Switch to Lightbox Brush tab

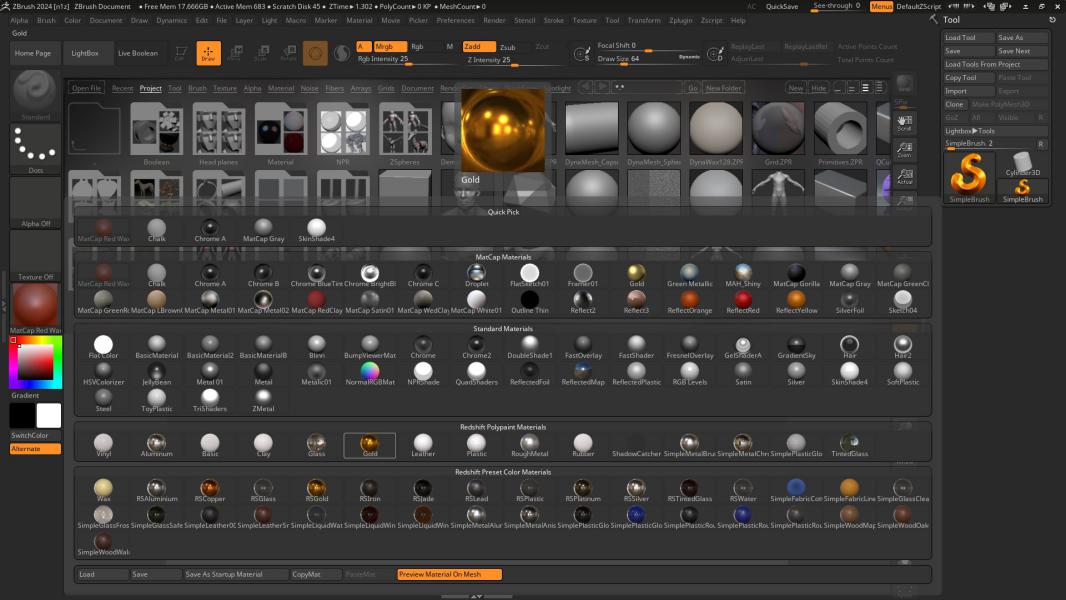(x=197, y=88)
